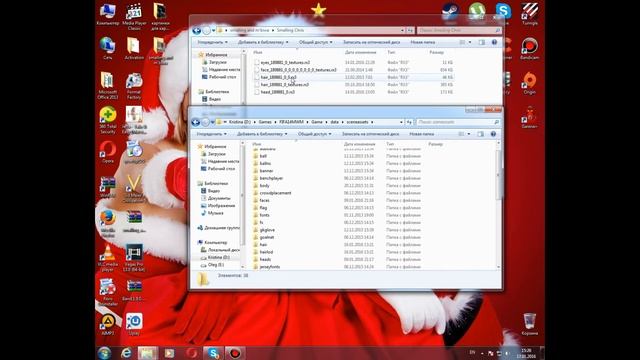Select the hairlod folder in sceneassets
The height and width of the screenshot is (360, 640).
[x=266, y=252]
